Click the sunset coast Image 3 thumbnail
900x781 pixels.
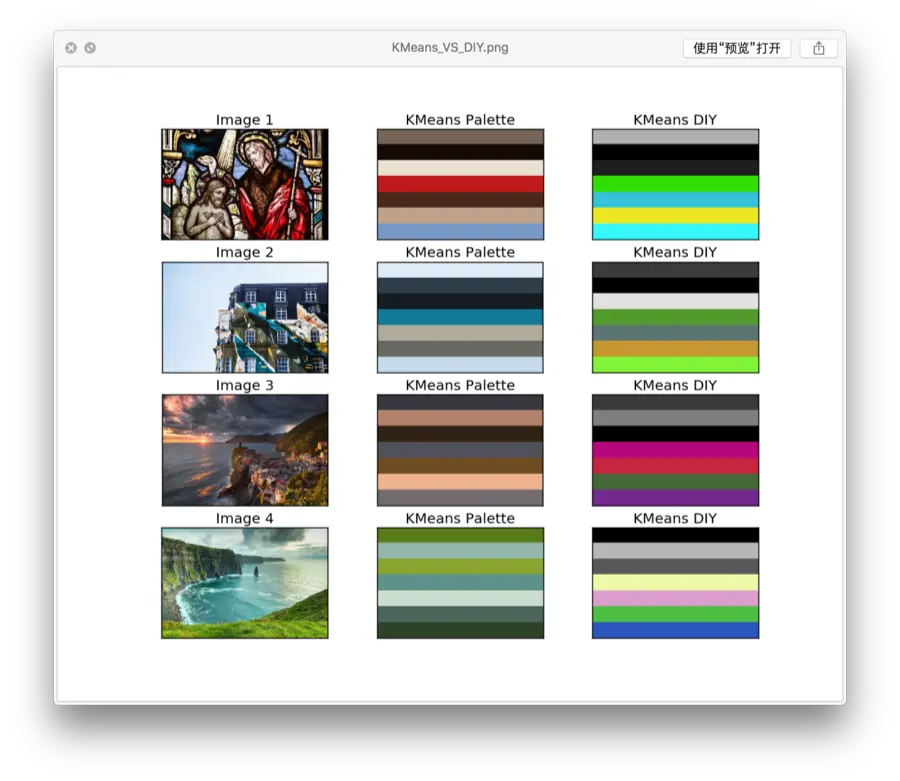coord(245,450)
